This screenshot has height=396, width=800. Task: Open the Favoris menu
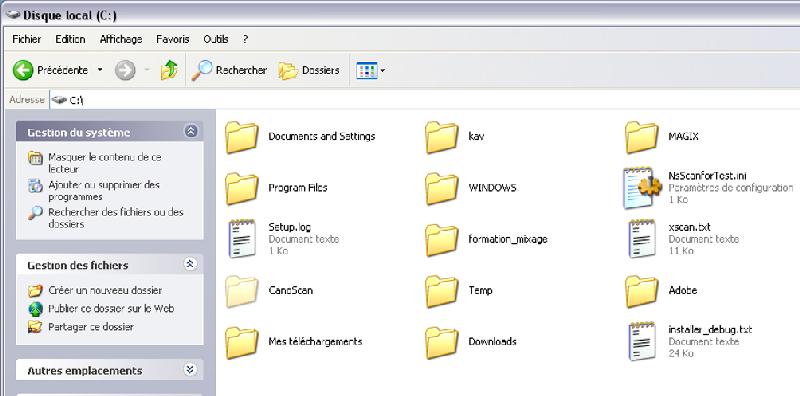(x=173, y=39)
